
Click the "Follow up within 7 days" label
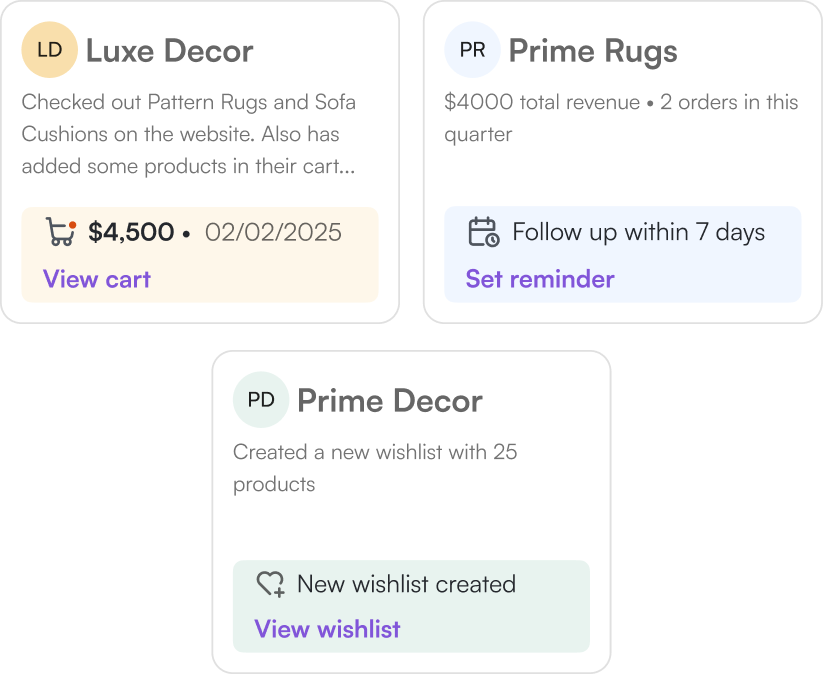(638, 232)
